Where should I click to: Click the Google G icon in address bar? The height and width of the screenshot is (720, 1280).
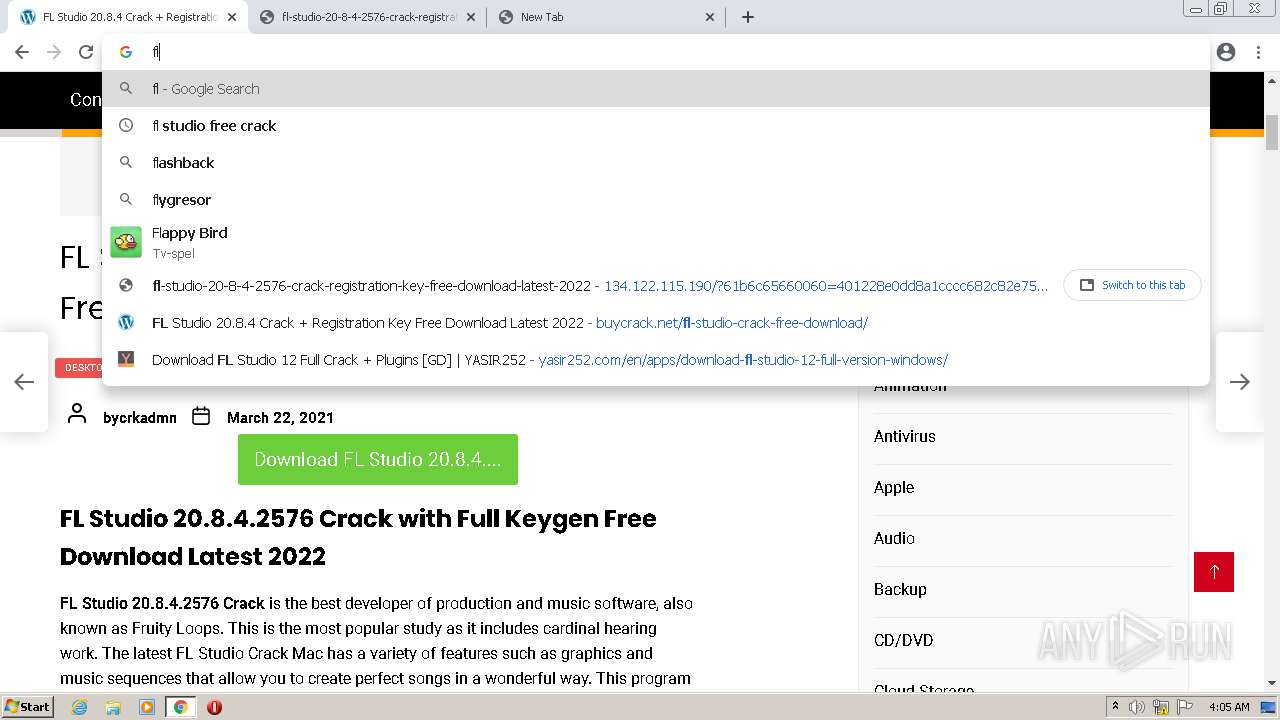tap(126, 52)
